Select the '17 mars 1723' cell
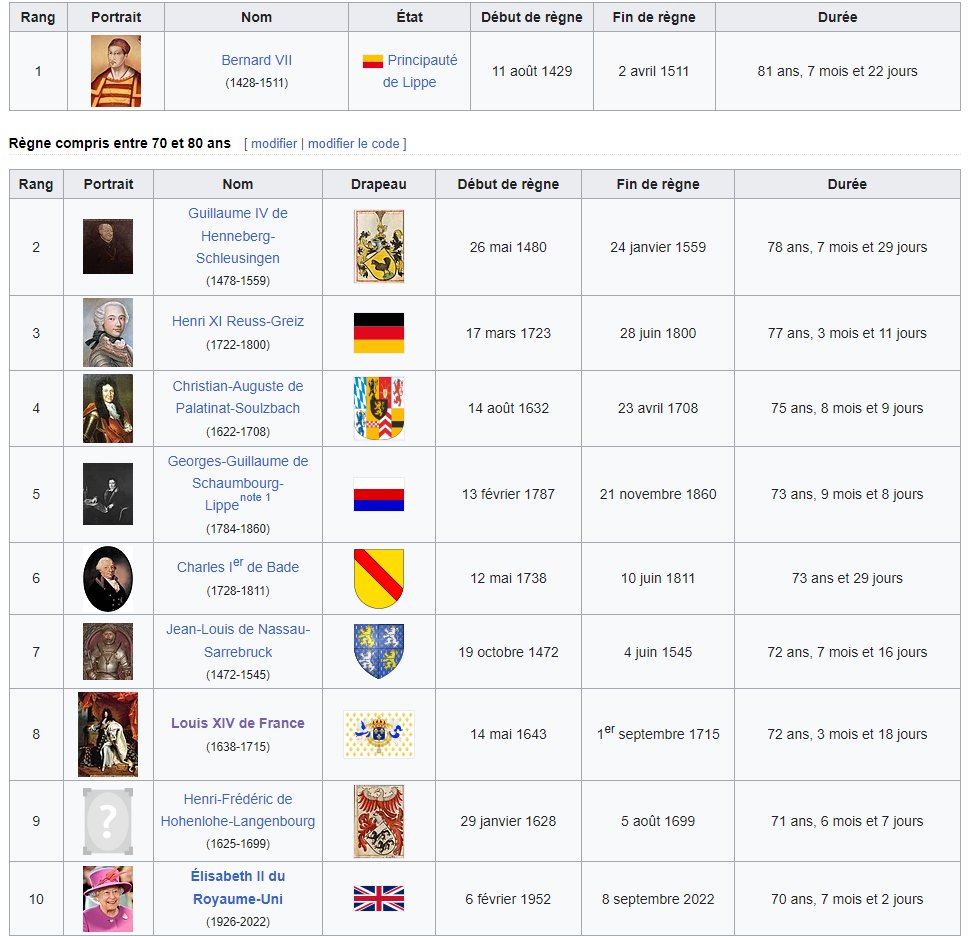 [x=508, y=333]
